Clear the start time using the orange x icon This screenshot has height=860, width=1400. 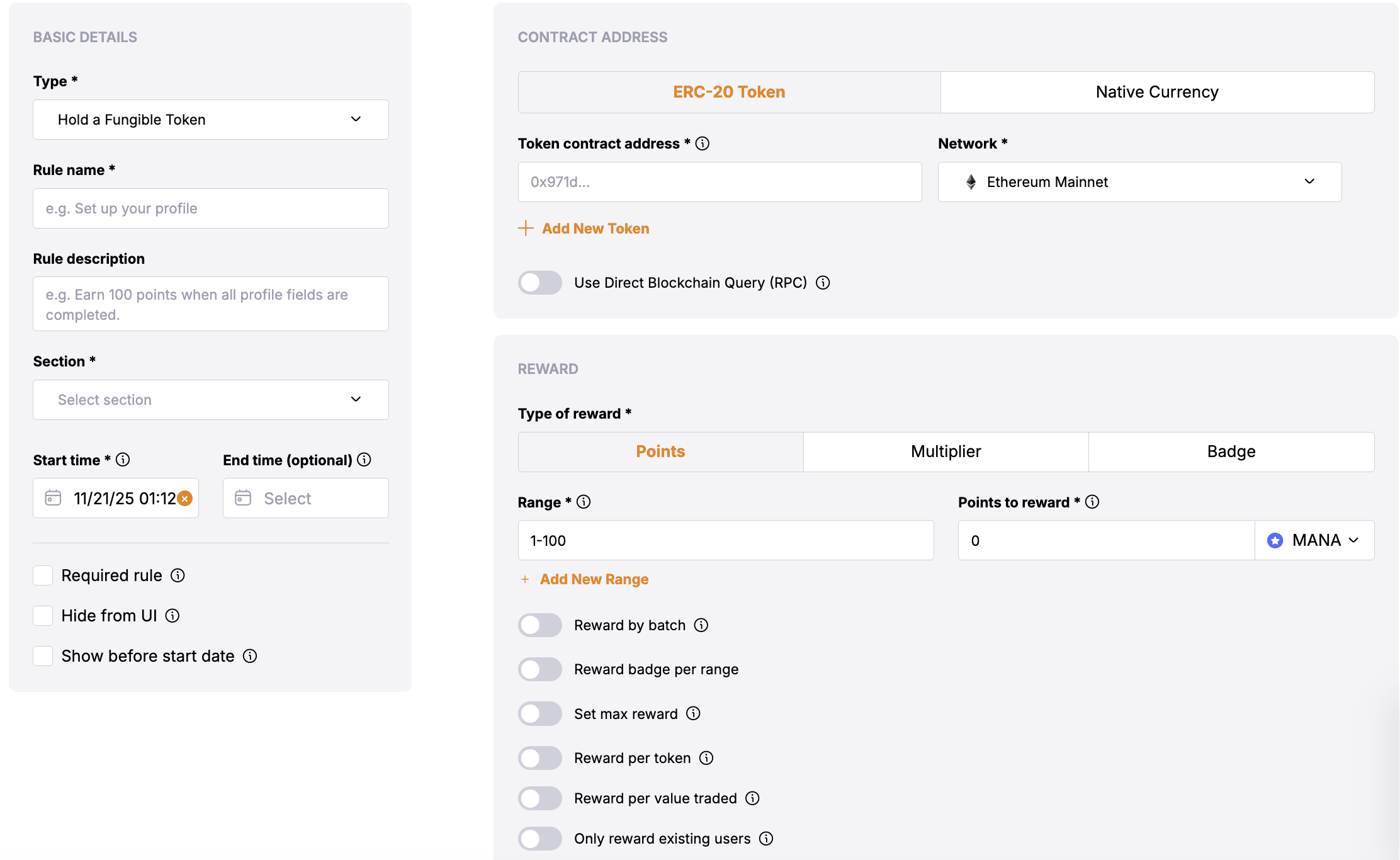184,499
